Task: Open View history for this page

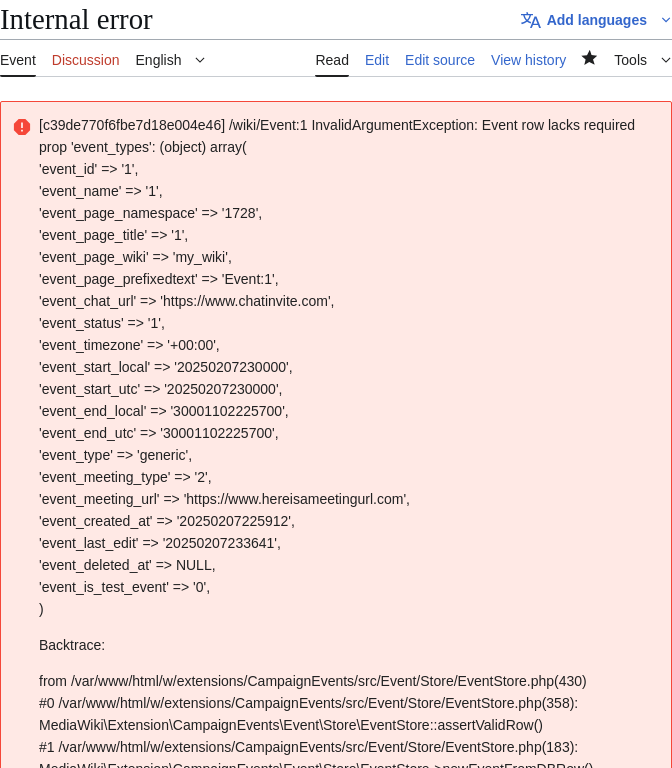Action: [x=528, y=60]
